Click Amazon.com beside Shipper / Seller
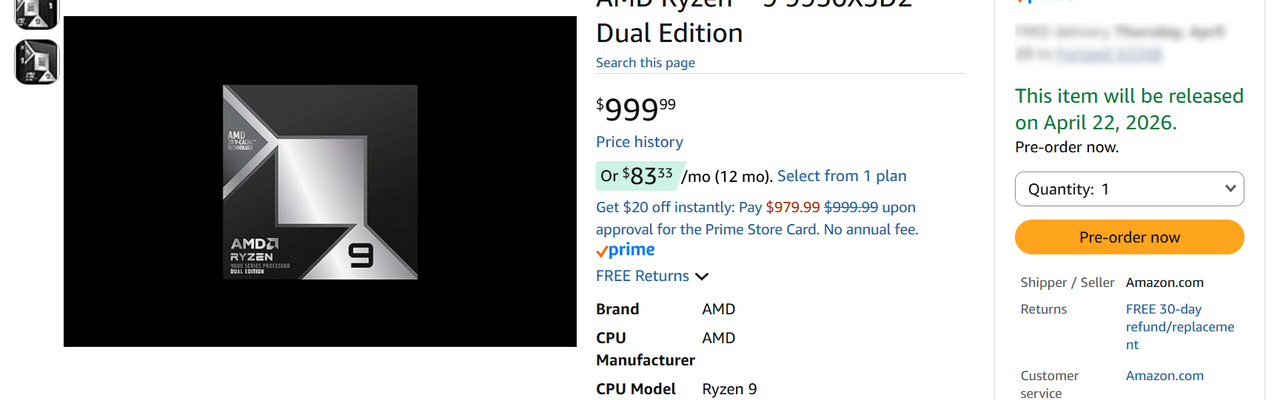1280x400 pixels. (1164, 282)
